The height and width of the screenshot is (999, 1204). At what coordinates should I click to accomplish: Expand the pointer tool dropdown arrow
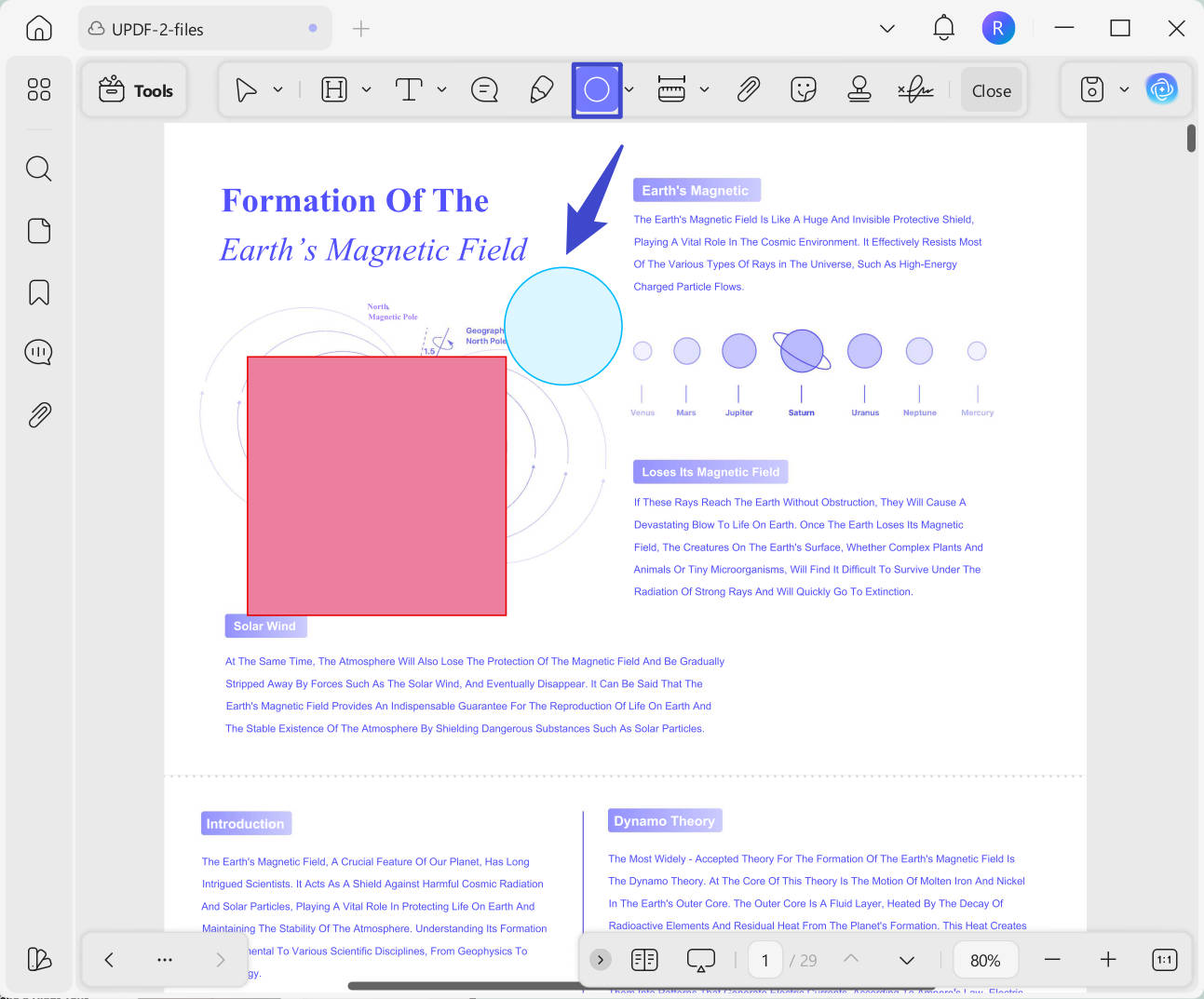point(277,89)
